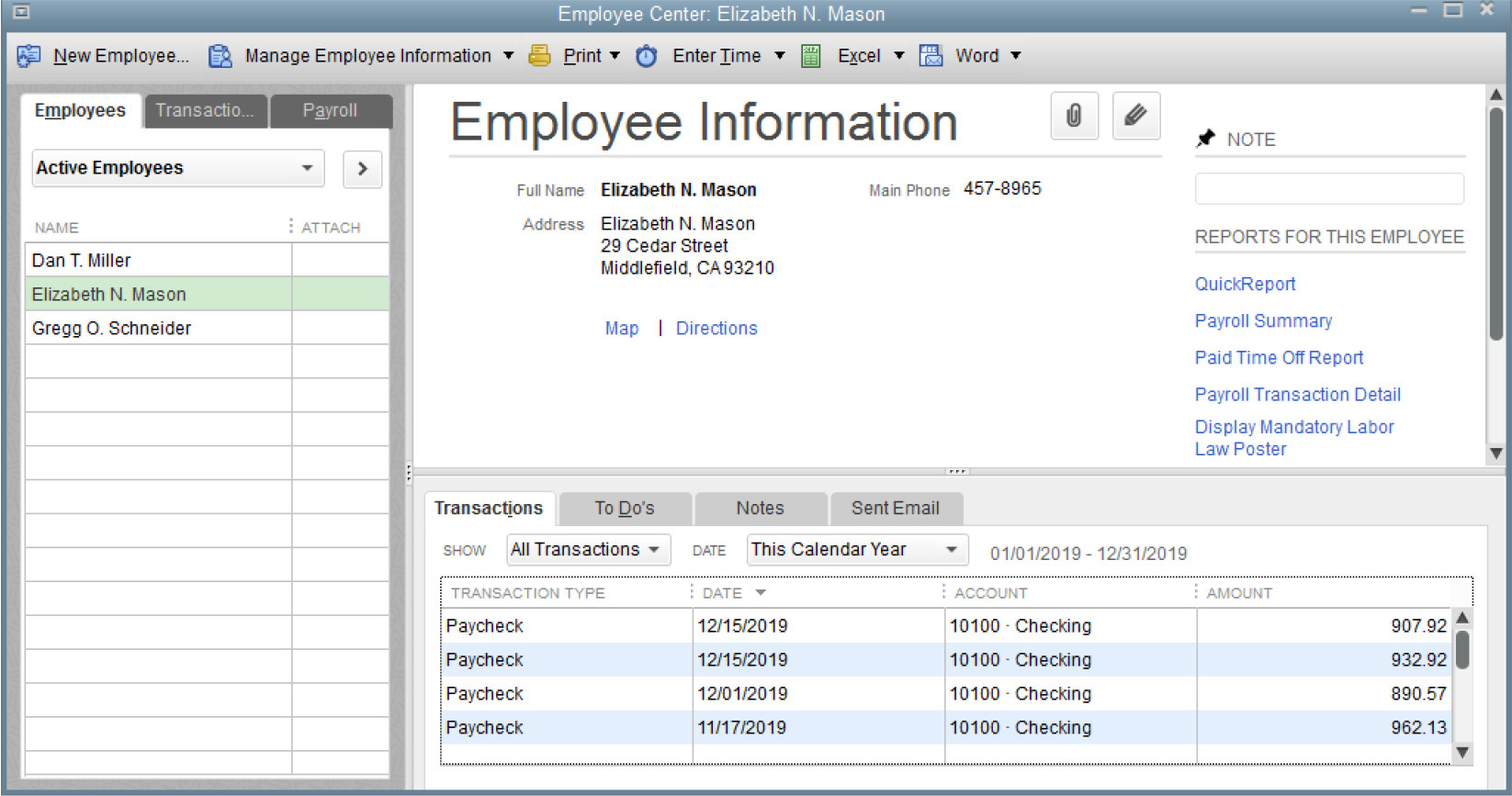Click the Name column header

pyautogui.click(x=57, y=228)
